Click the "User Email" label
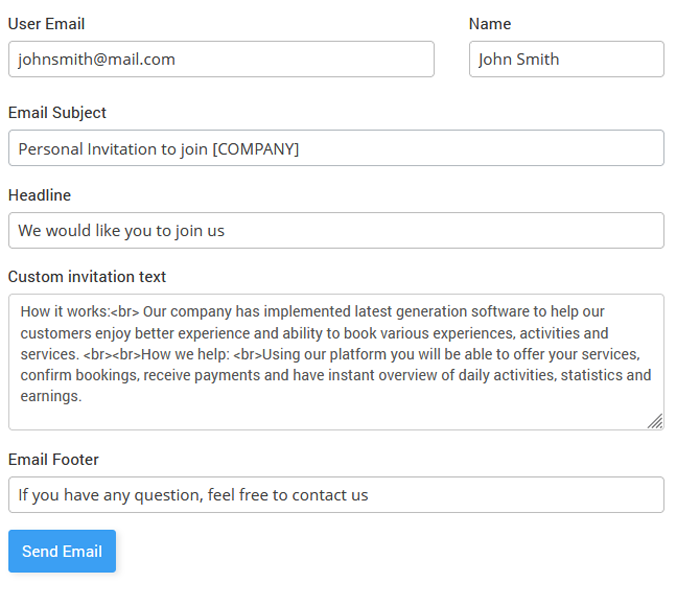Image resolution: width=700 pixels, height=606 pixels. pyautogui.click(x=46, y=24)
